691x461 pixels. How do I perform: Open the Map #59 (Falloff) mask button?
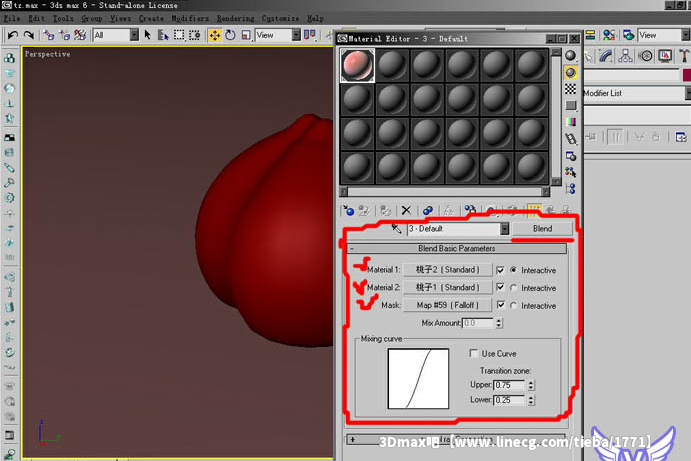[x=448, y=305]
